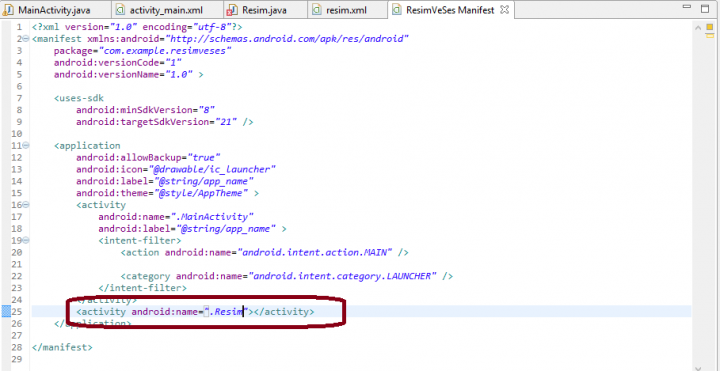Viewport: 720px width, 371px height.
Task: Click the allowBackup value "true"
Action: tap(203, 157)
